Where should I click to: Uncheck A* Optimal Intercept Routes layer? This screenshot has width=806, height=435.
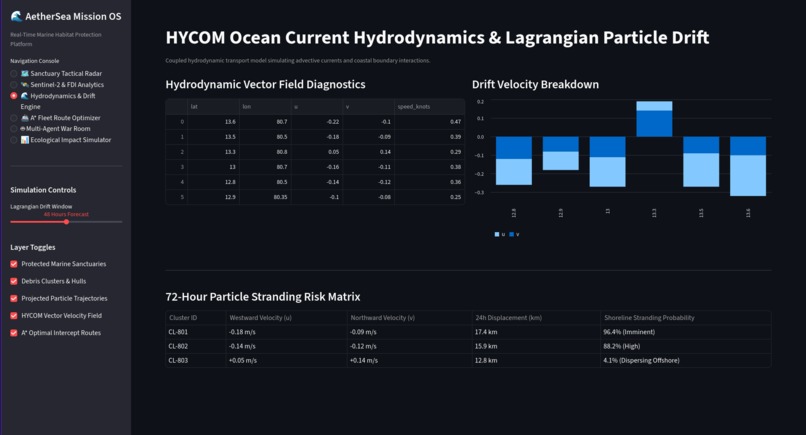pyautogui.click(x=14, y=333)
